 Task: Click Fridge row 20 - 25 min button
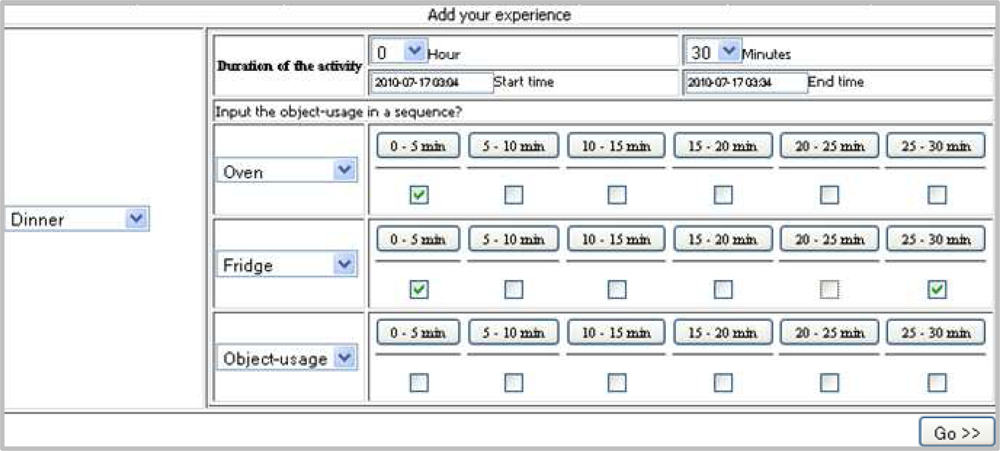[829, 239]
